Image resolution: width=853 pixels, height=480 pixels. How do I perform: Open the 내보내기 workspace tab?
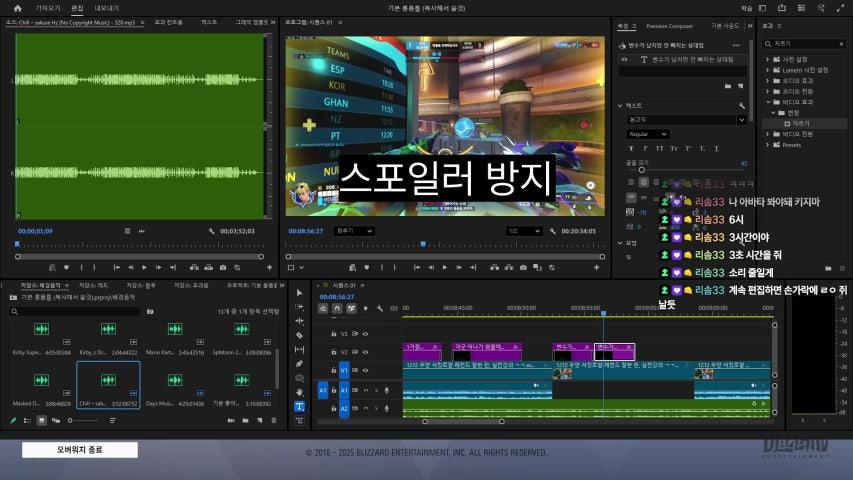click(x=105, y=8)
